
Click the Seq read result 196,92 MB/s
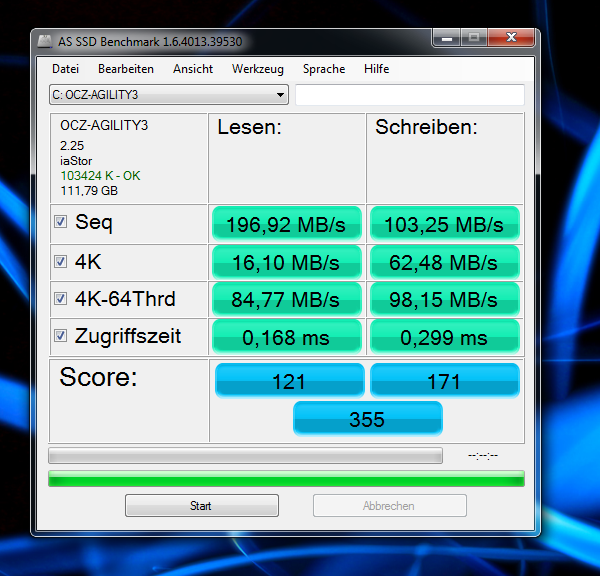(x=287, y=224)
